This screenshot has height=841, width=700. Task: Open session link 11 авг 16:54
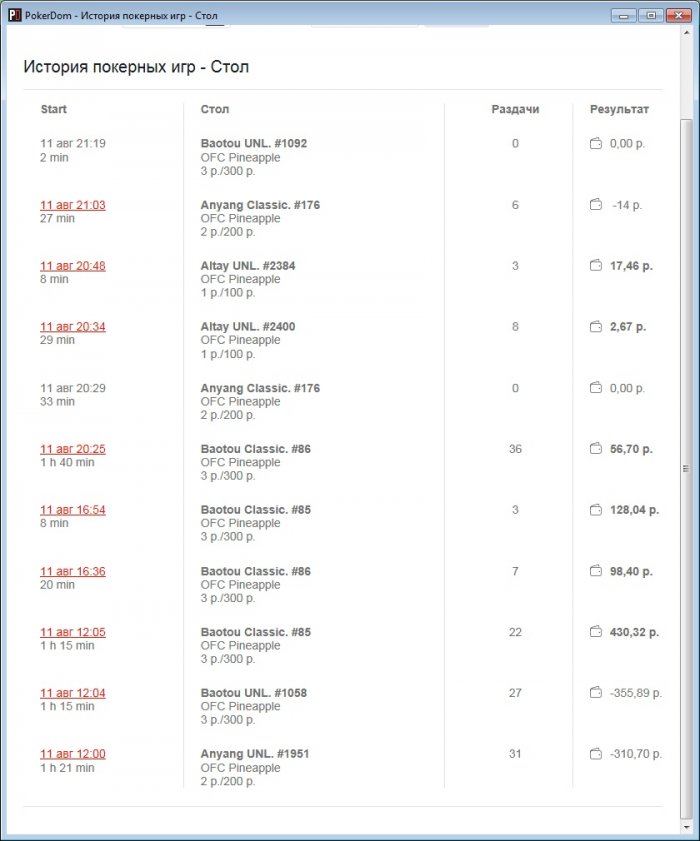(72, 510)
